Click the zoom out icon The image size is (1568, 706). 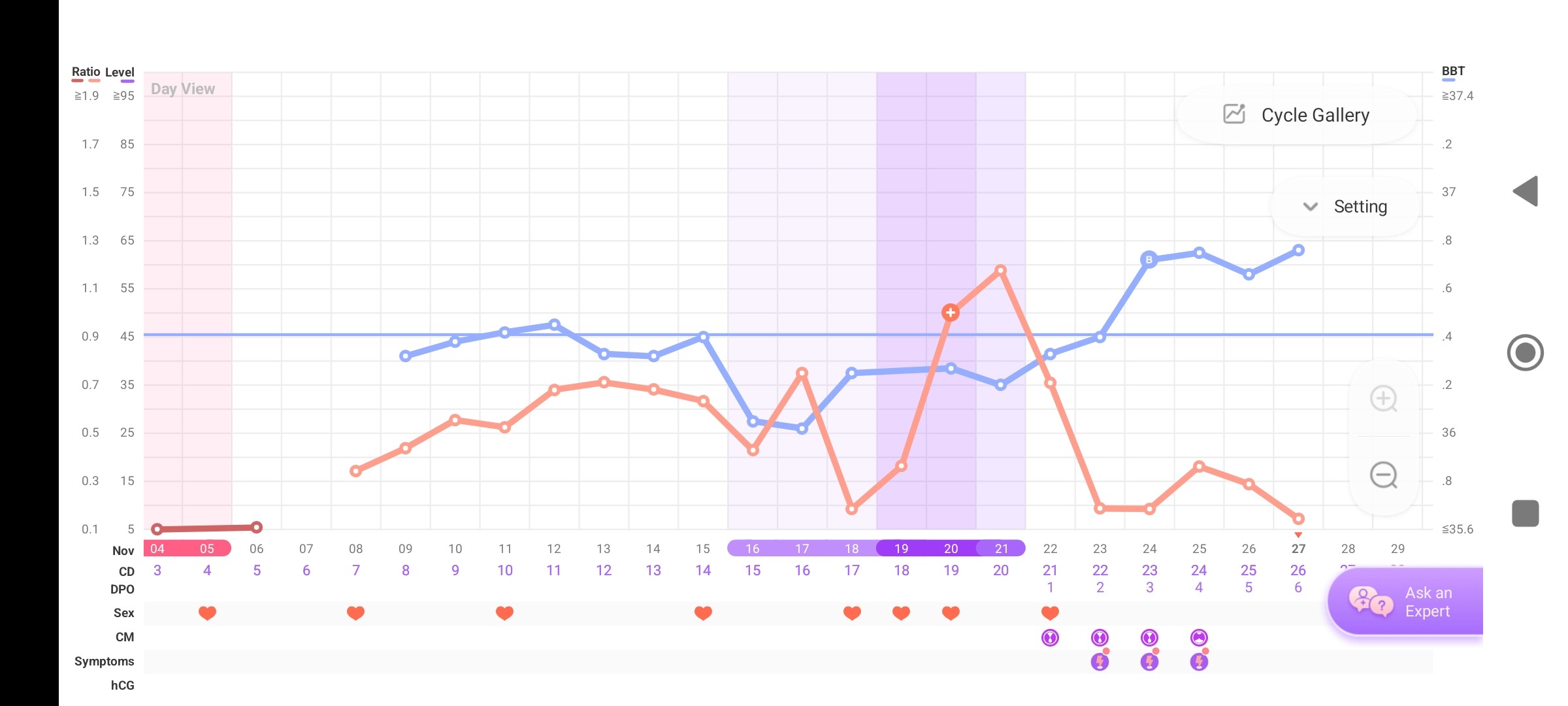[1385, 475]
